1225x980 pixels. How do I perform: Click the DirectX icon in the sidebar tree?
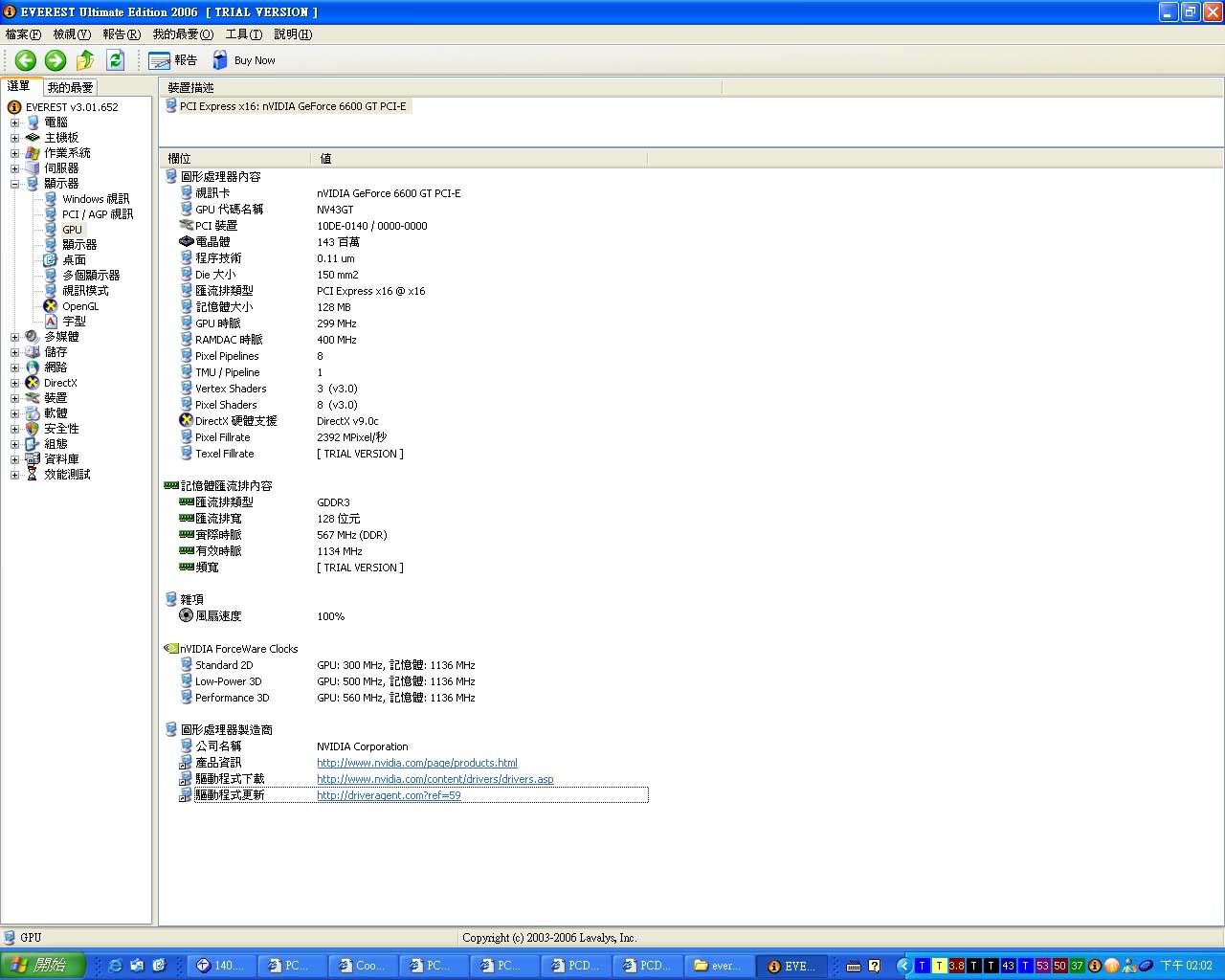33,383
